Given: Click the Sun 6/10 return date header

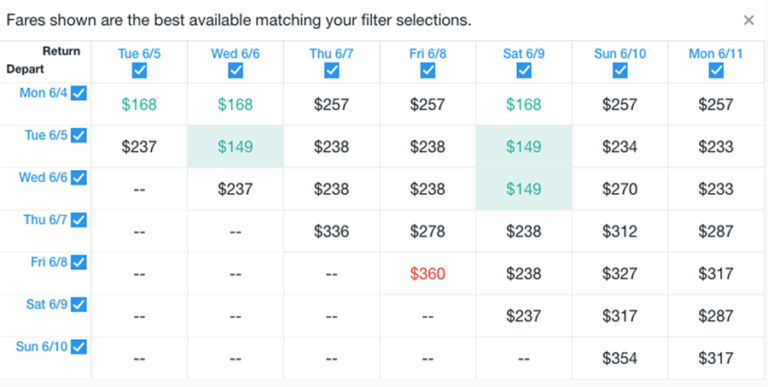Looking at the screenshot, I should tap(620, 53).
